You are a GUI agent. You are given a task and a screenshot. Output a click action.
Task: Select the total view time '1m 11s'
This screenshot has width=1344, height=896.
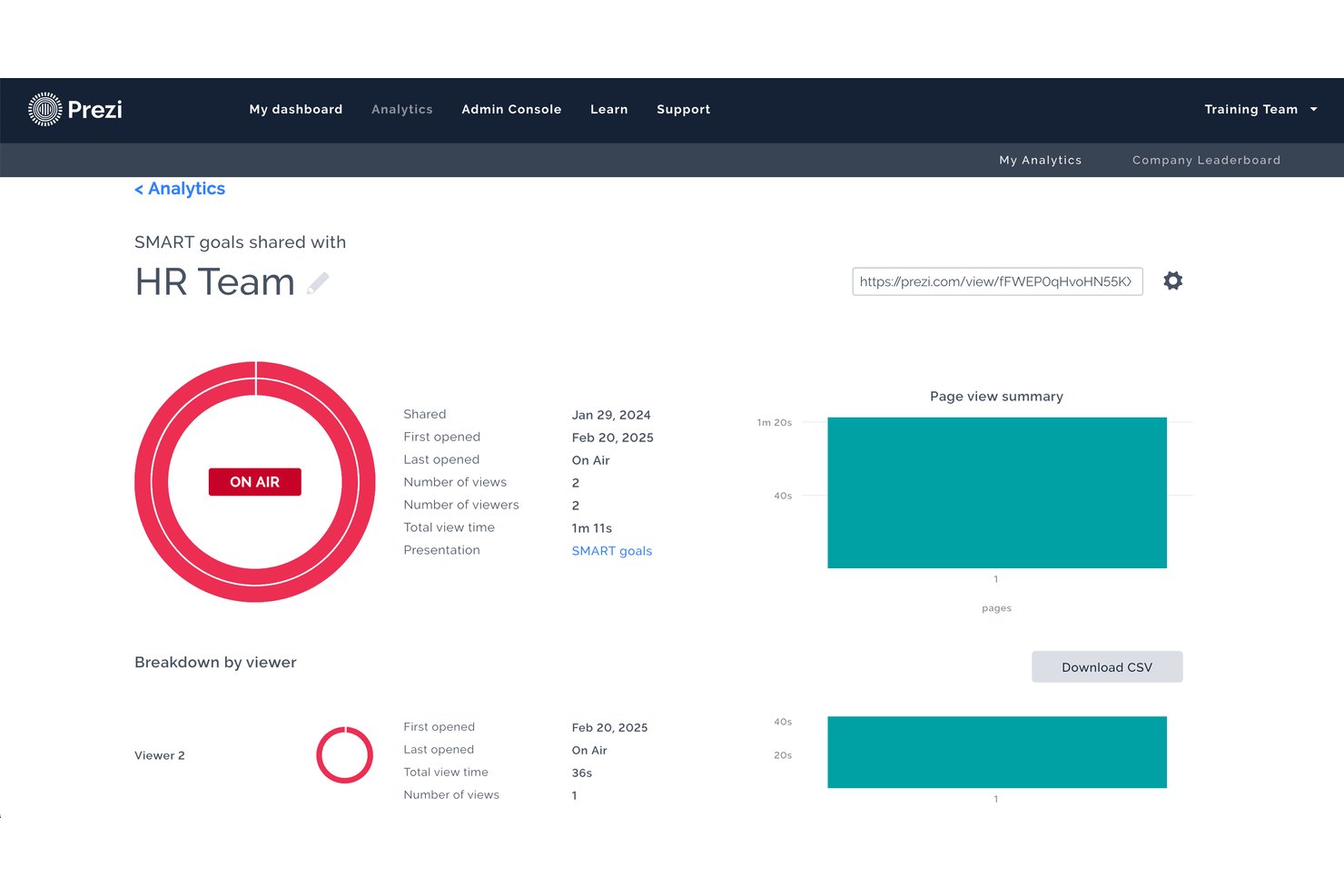pyautogui.click(x=592, y=528)
